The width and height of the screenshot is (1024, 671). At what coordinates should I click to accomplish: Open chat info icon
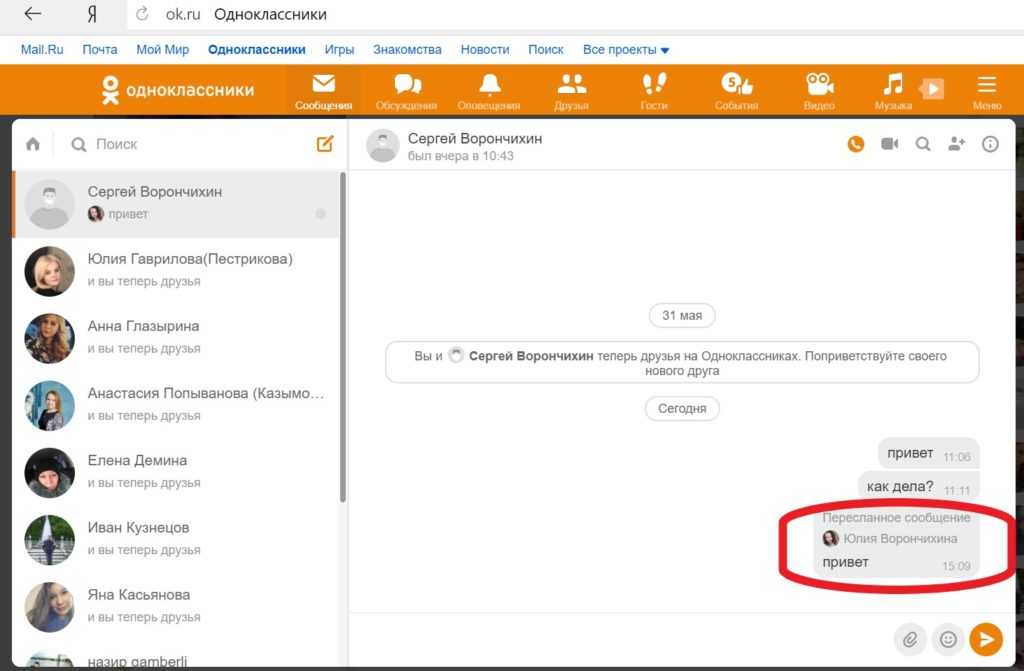(x=990, y=144)
